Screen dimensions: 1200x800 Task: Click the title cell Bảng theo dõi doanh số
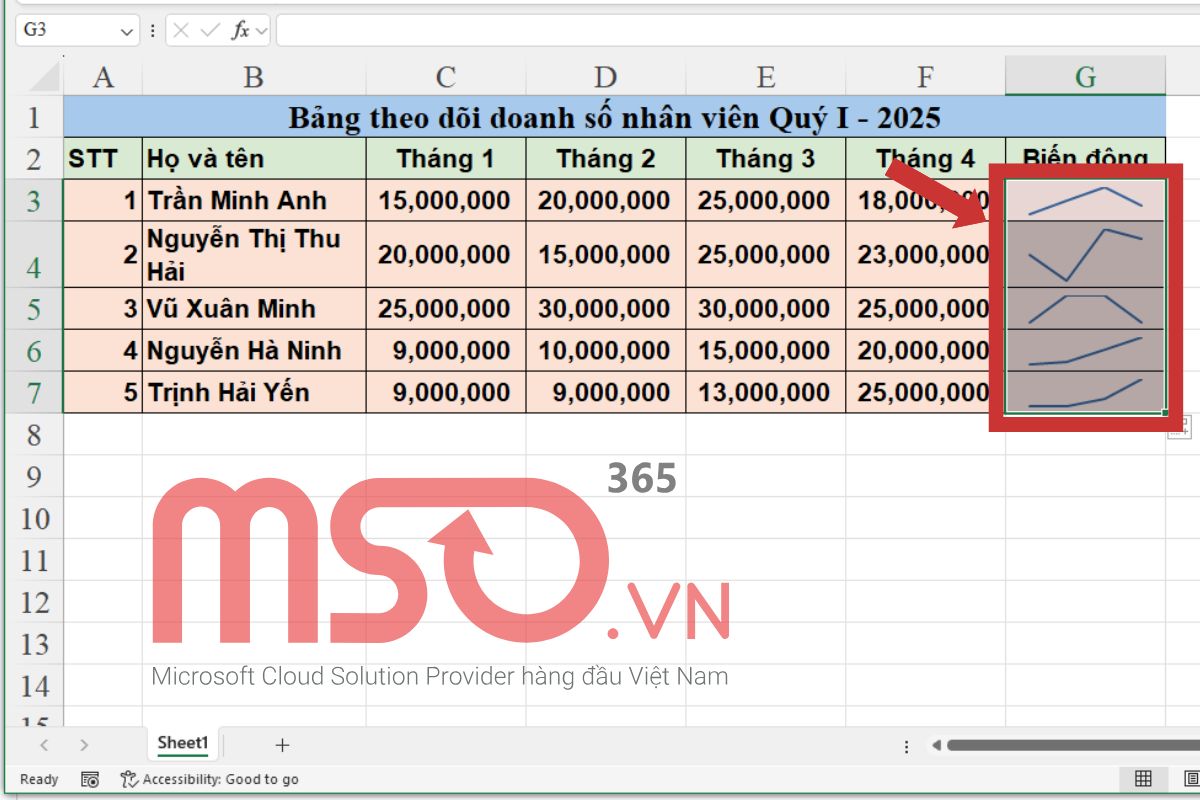point(615,117)
